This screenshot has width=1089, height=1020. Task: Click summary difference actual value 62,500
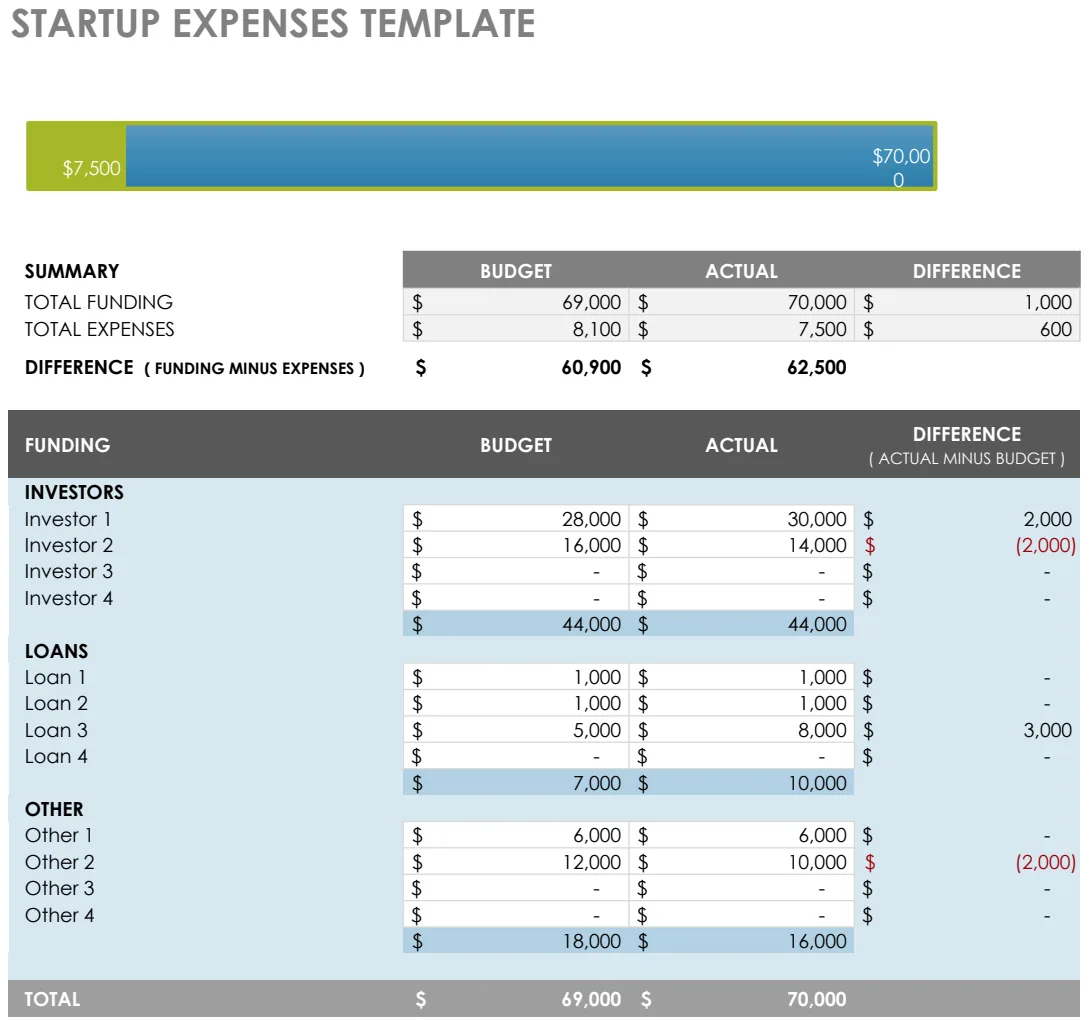click(817, 367)
